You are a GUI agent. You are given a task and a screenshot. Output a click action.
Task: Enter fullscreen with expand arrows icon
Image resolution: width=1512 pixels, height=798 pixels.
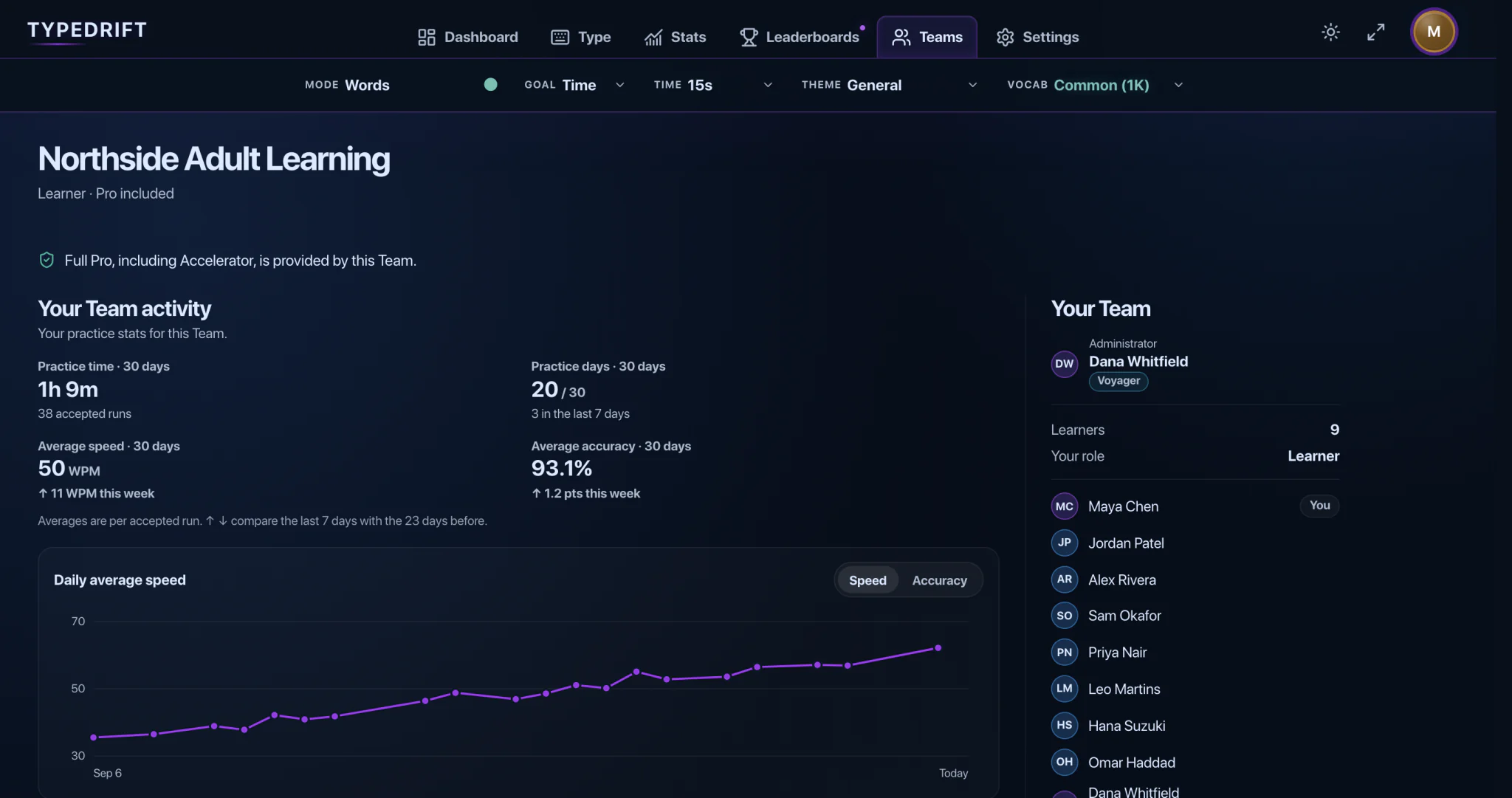click(x=1375, y=32)
